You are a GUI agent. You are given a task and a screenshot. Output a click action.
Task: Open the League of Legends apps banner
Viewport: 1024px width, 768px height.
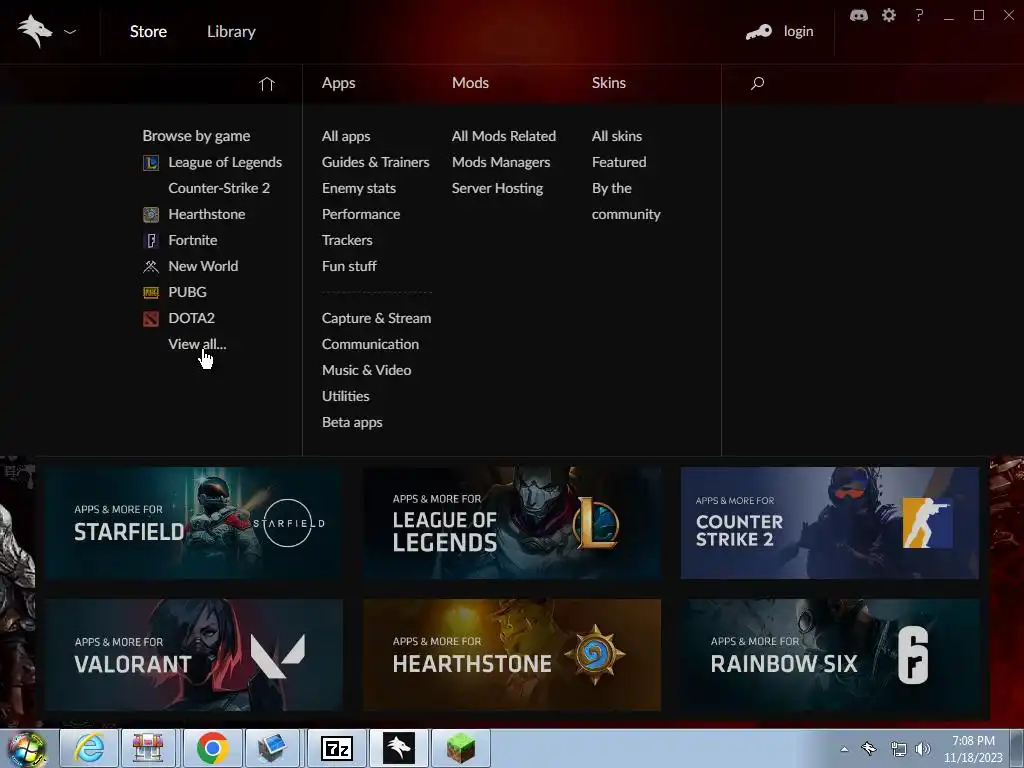tap(512, 522)
